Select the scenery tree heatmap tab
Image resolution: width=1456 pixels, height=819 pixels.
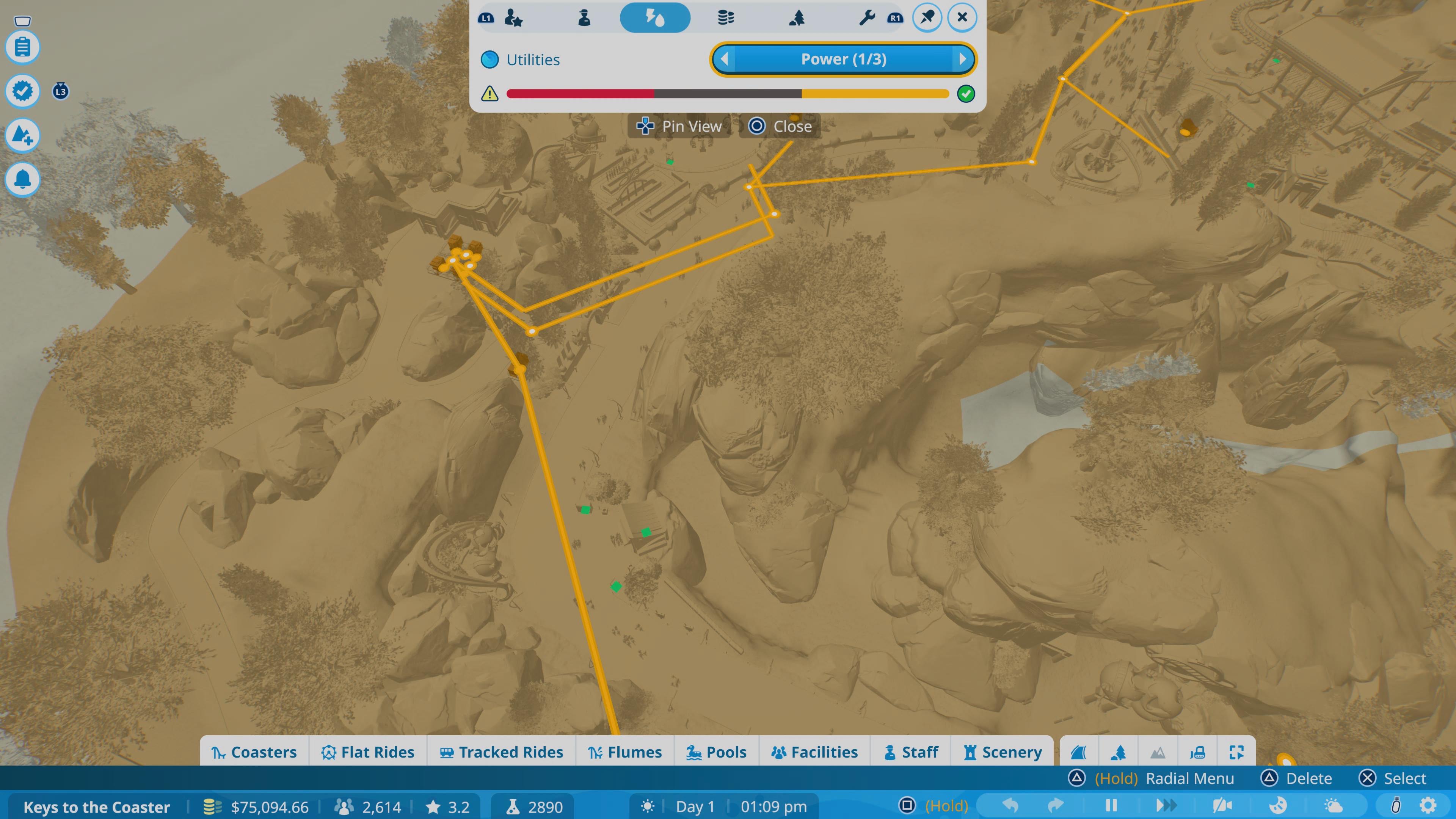pos(796,17)
